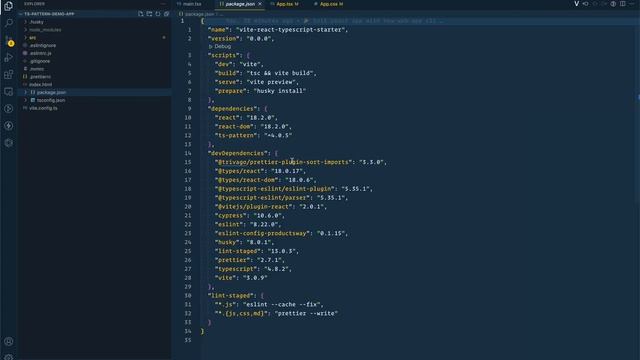Viewport: 640px width, 360px height.
Task: Open tsconfig.json in explorer
Action: (51, 100)
